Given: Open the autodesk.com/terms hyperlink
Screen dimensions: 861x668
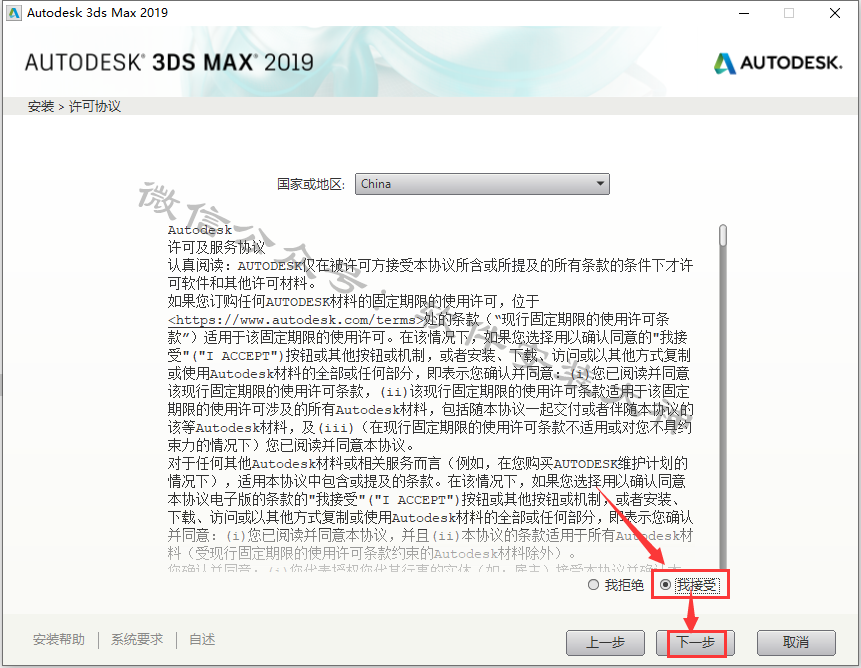Looking at the screenshot, I should [x=297, y=320].
